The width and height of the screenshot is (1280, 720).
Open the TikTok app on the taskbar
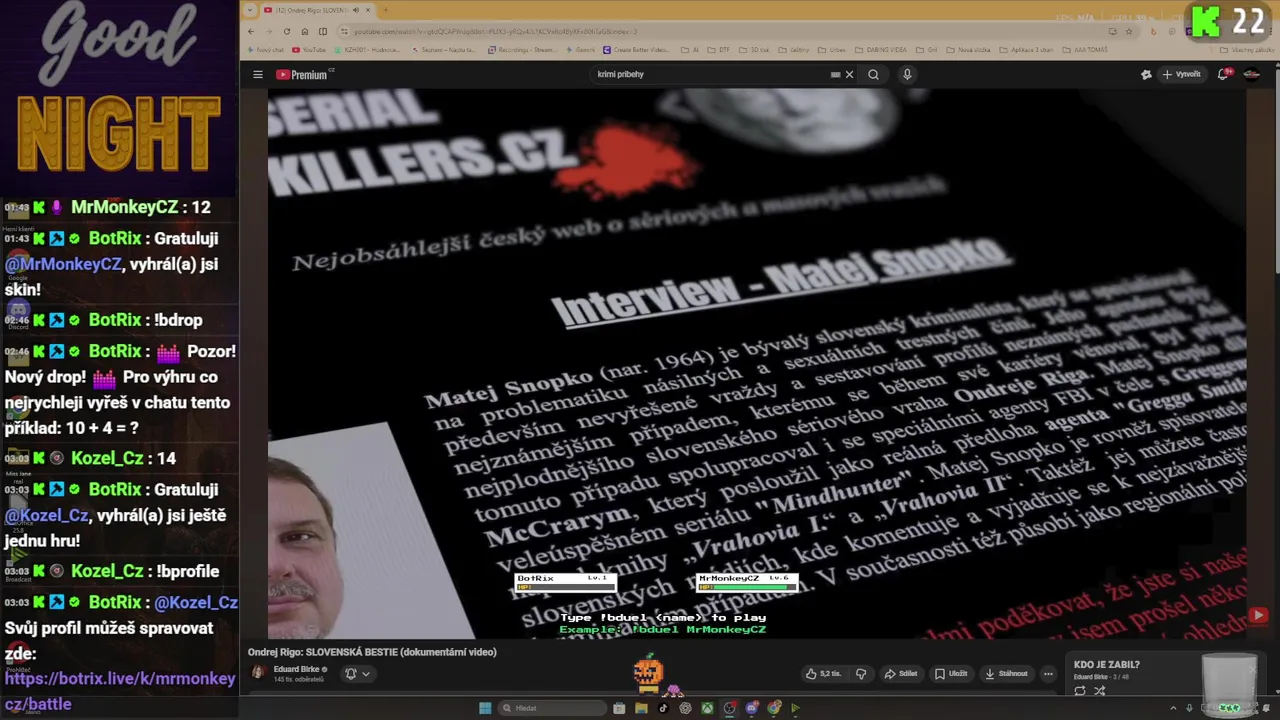pyautogui.click(x=663, y=708)
